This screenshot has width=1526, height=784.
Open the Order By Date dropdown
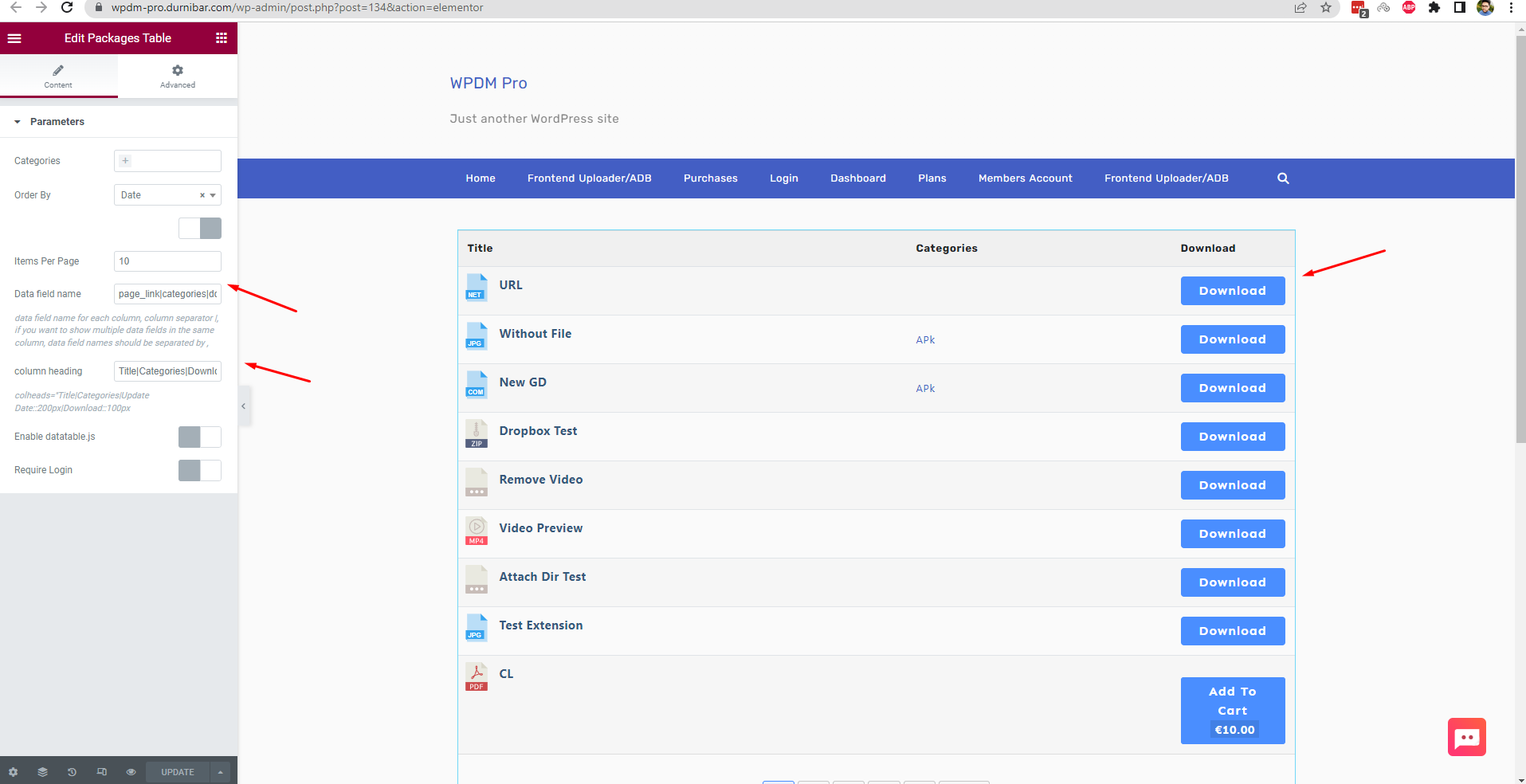point(167,195)
